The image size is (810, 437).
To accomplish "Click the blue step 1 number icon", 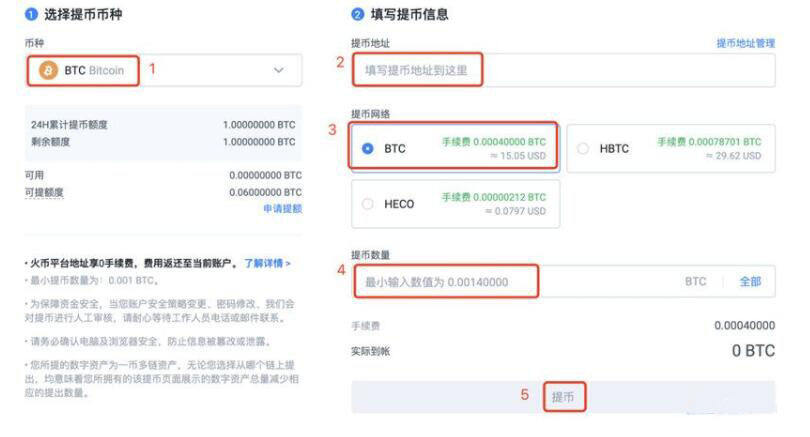I will pyautogui.click(x=30, y=14).
